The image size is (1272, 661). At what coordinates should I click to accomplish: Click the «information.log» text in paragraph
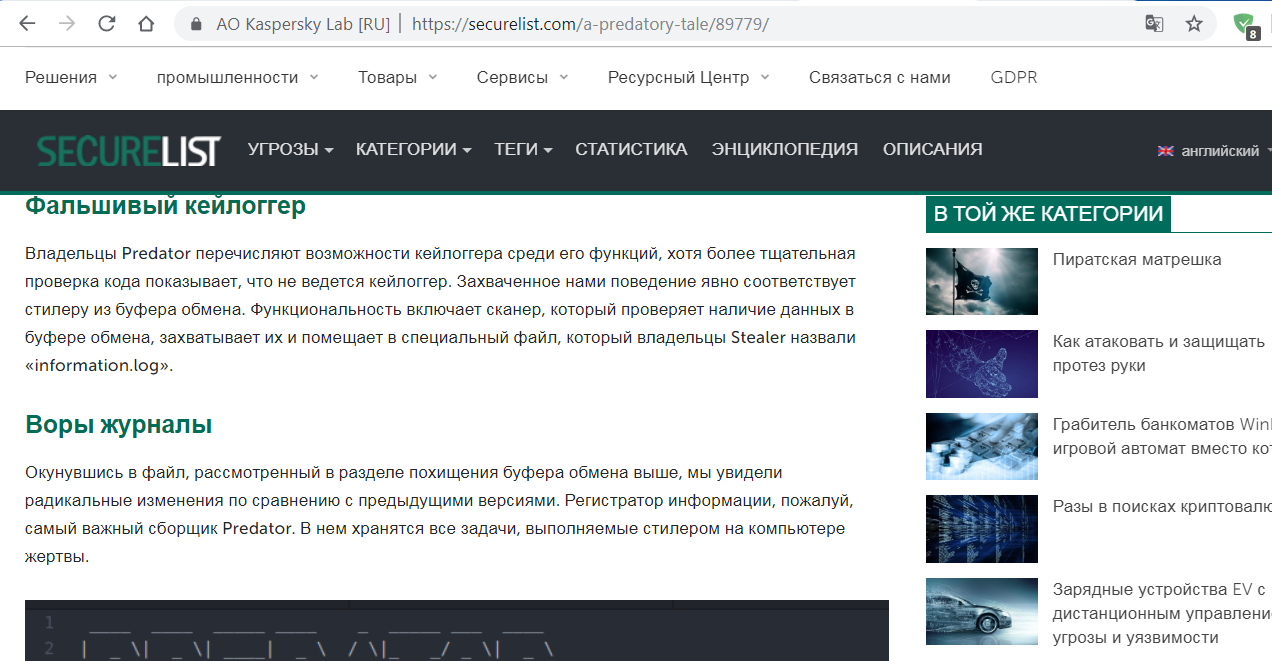coord(99,365)
